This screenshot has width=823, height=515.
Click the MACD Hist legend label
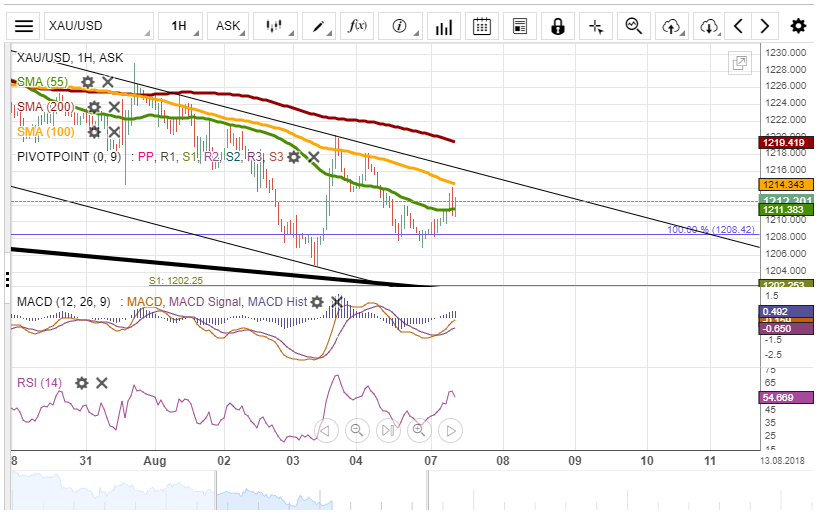[277, 302]
